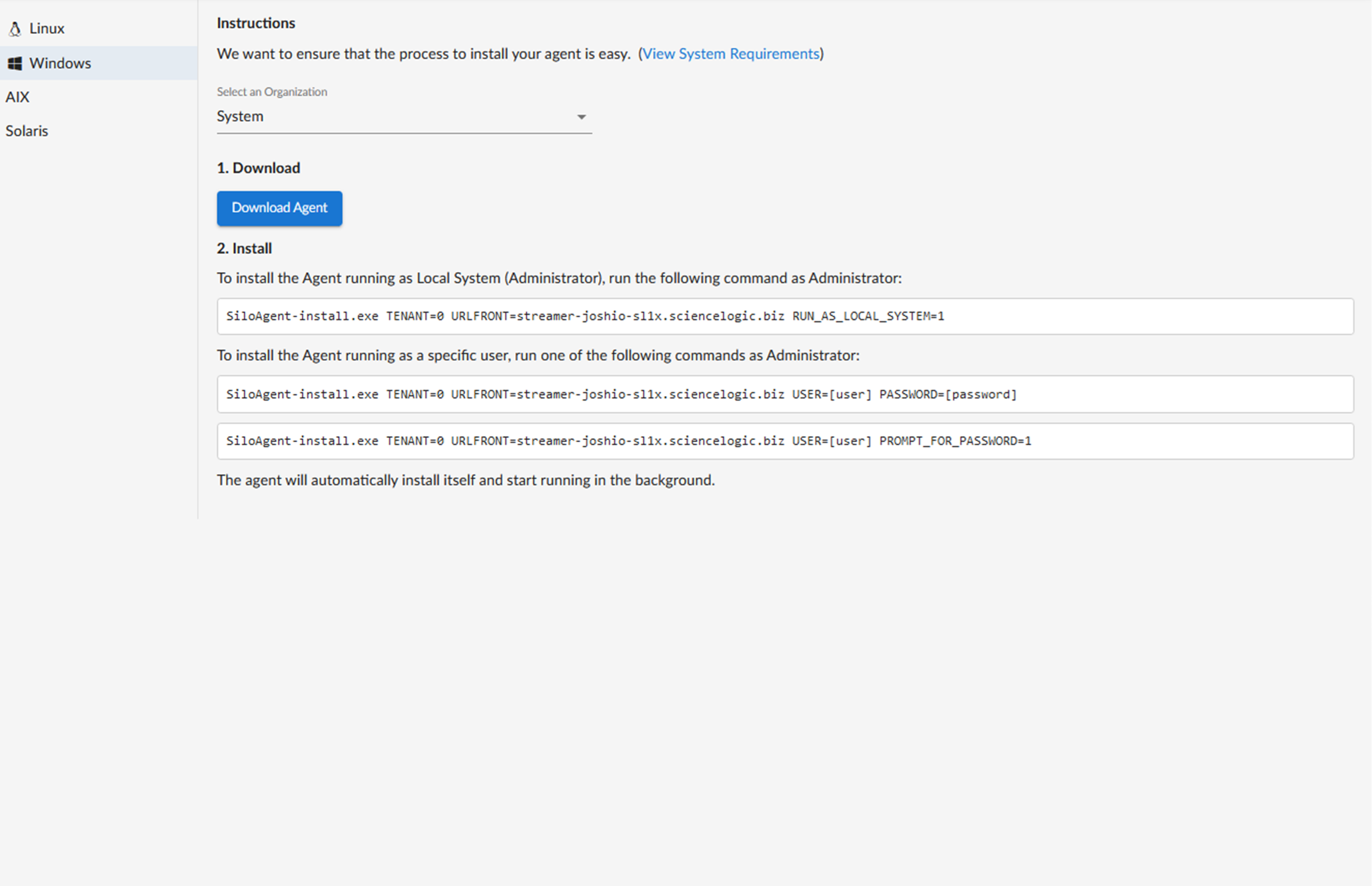
Task: Click the 2. Install heading
Action: click(245, 249)
